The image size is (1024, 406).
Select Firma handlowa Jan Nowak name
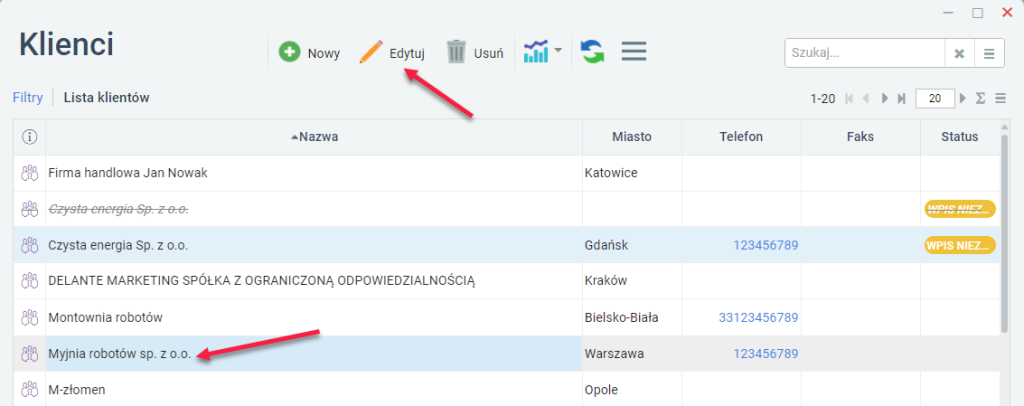[128, 173]
